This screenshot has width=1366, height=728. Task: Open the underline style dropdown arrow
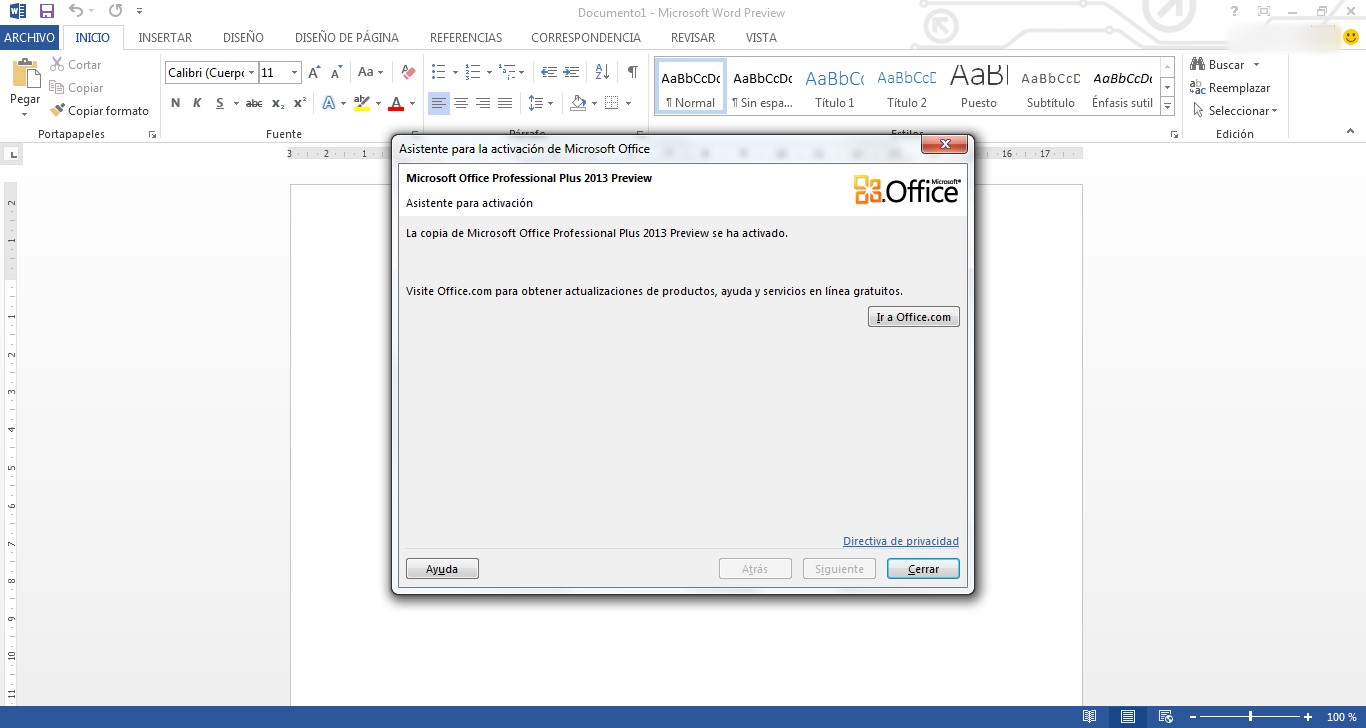pyautogui.click(x=236, y=103)
